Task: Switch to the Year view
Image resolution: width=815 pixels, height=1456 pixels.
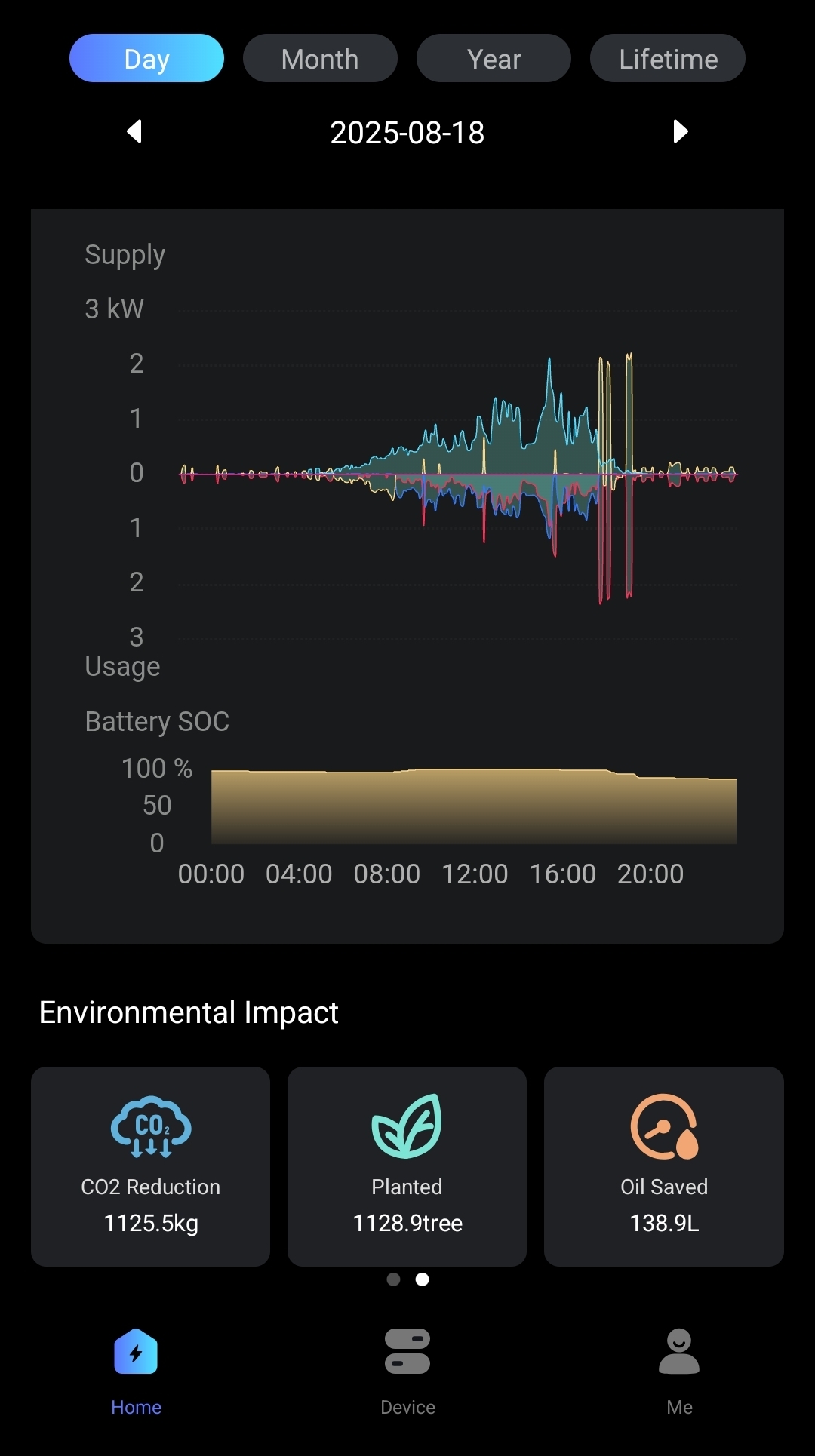Action: point(494,58)
